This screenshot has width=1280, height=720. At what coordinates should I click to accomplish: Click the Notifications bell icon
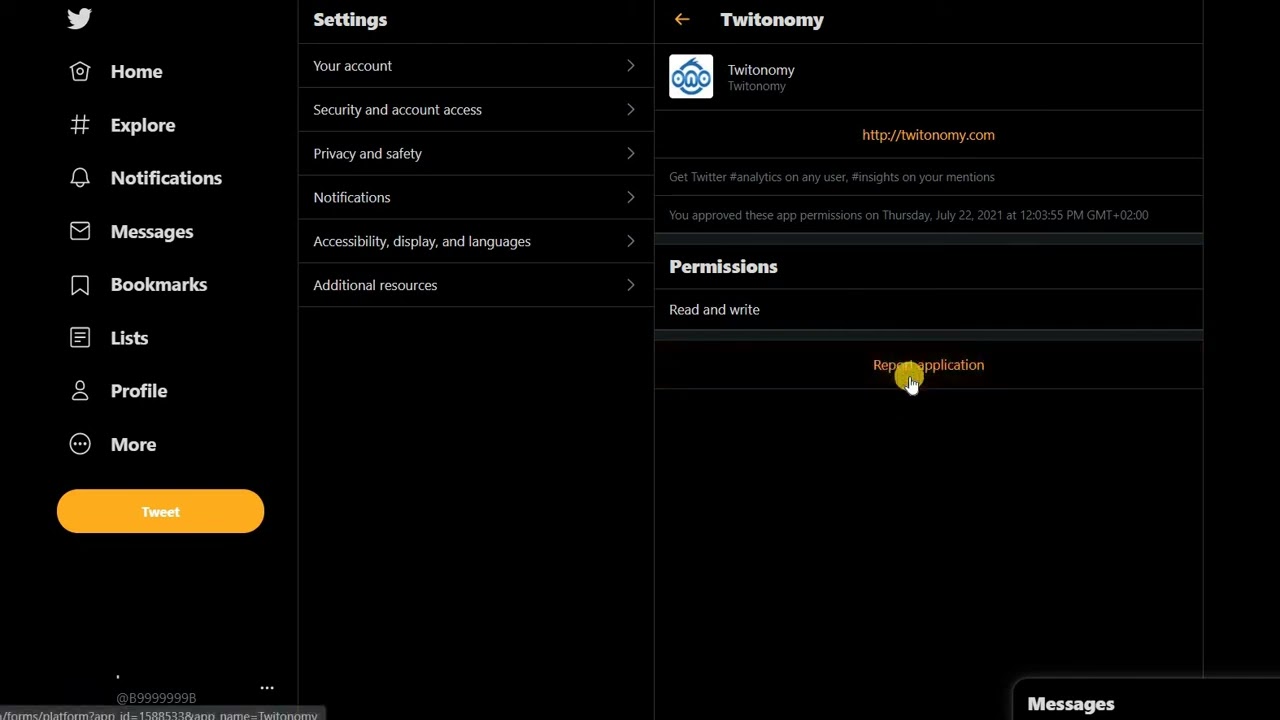(80, 178)
